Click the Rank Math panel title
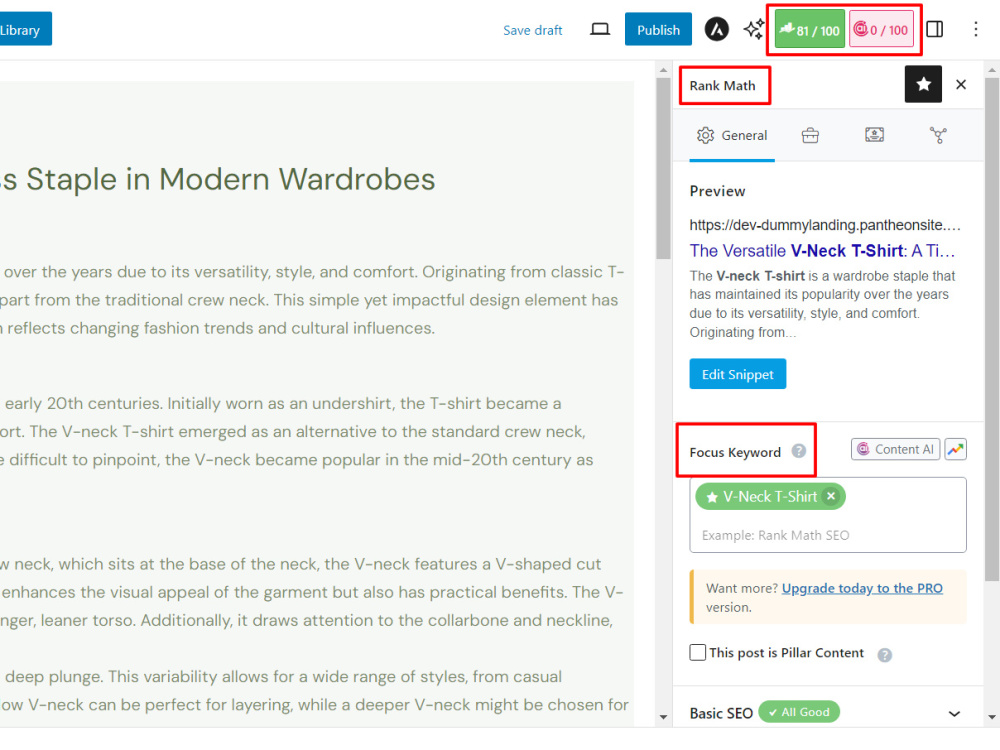Screen dimensions: 1000x750 click(x=722, y=85)
